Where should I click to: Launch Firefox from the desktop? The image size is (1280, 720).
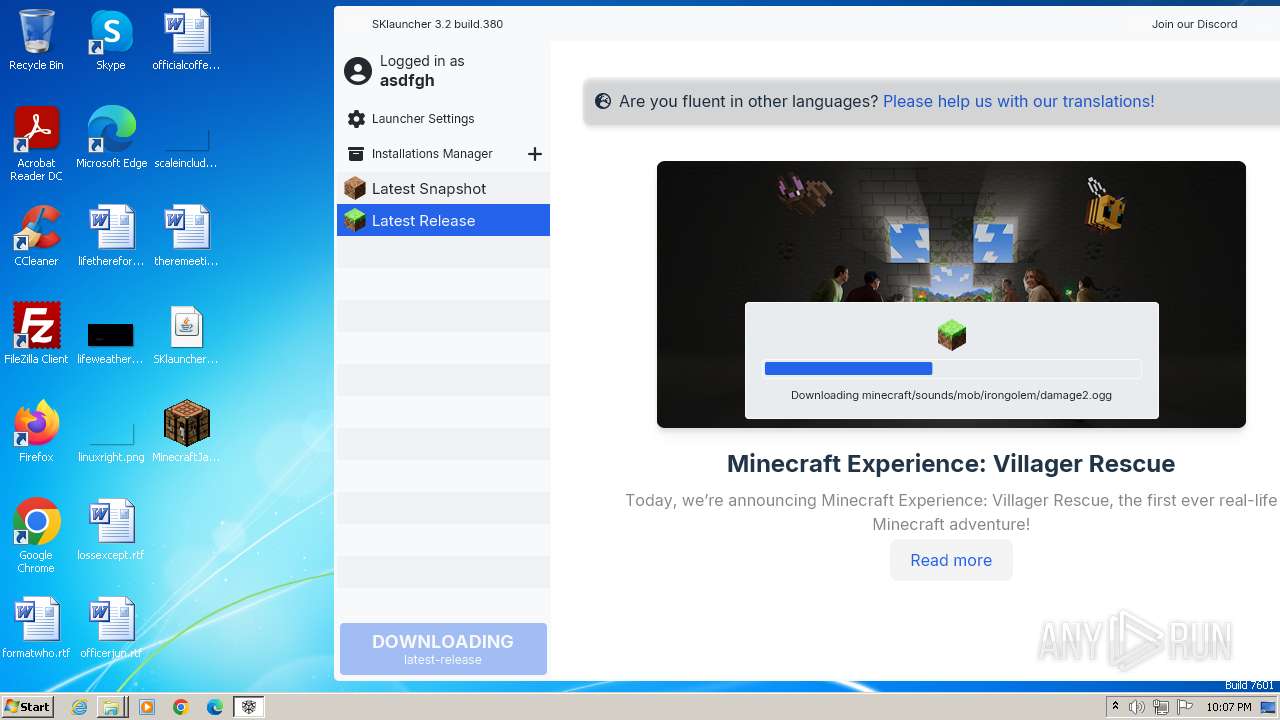pyautogui.click(x=36, y=432)
